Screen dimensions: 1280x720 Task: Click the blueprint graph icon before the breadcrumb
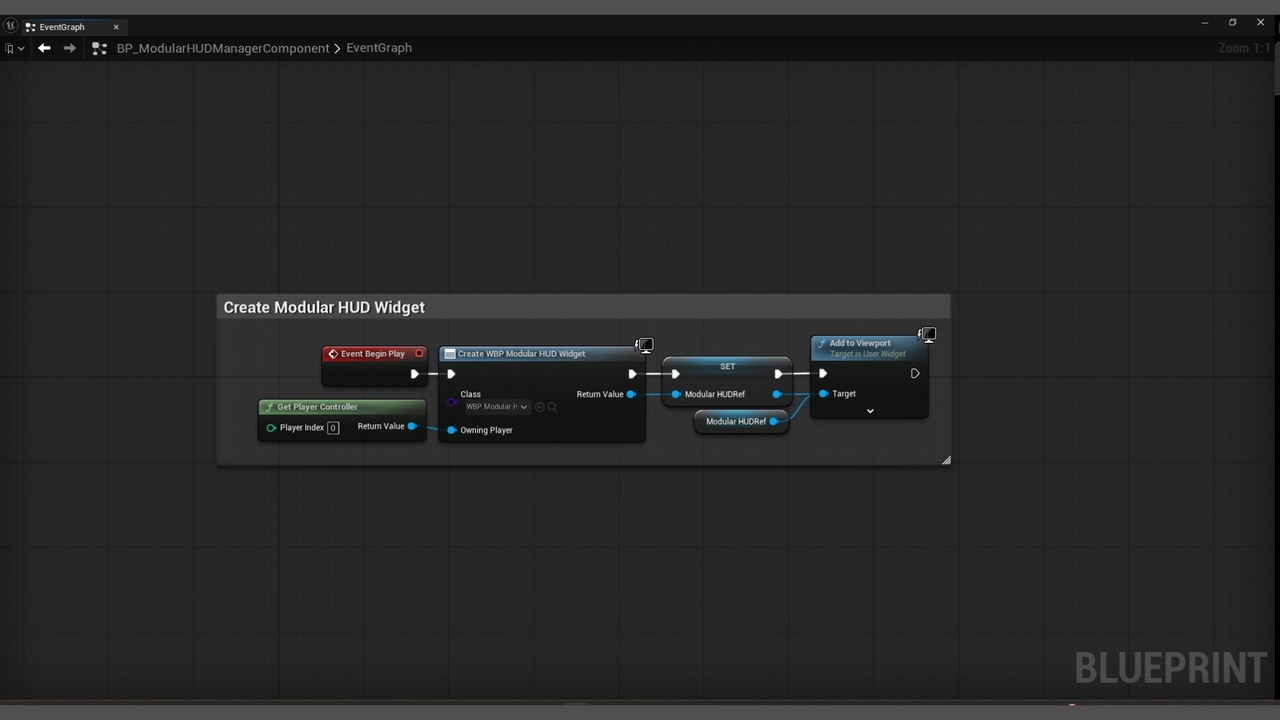[99, 48]
